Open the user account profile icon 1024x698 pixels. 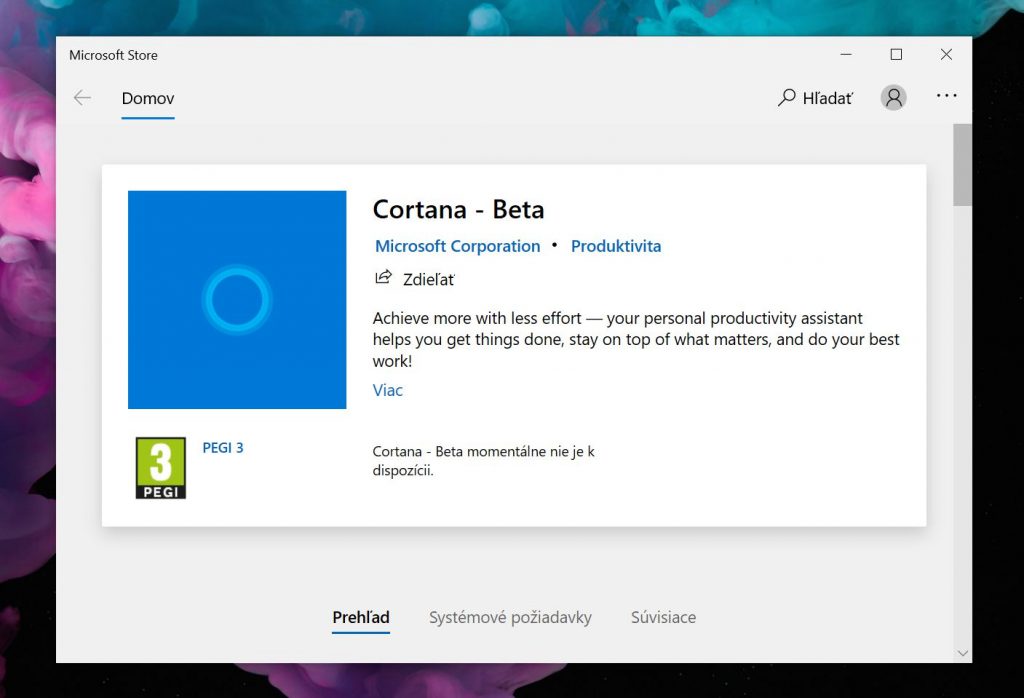[893, 98]
